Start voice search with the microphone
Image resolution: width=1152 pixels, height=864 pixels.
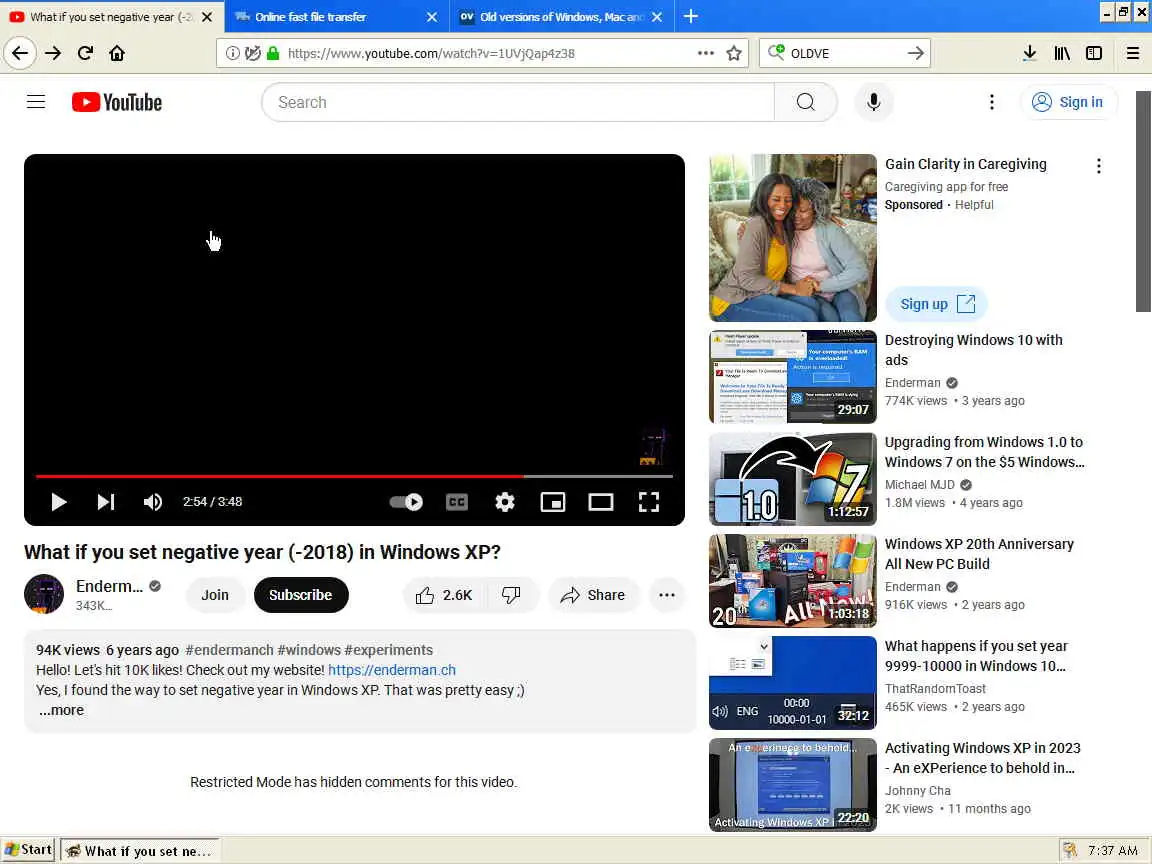tap(874, 102)
